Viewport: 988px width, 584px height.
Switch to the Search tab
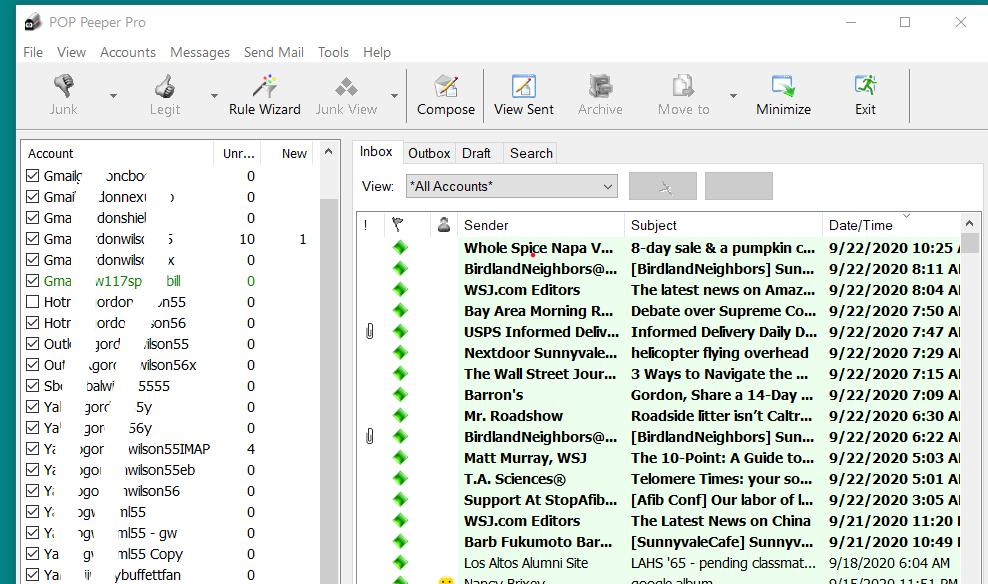click(x=531, y=153)
